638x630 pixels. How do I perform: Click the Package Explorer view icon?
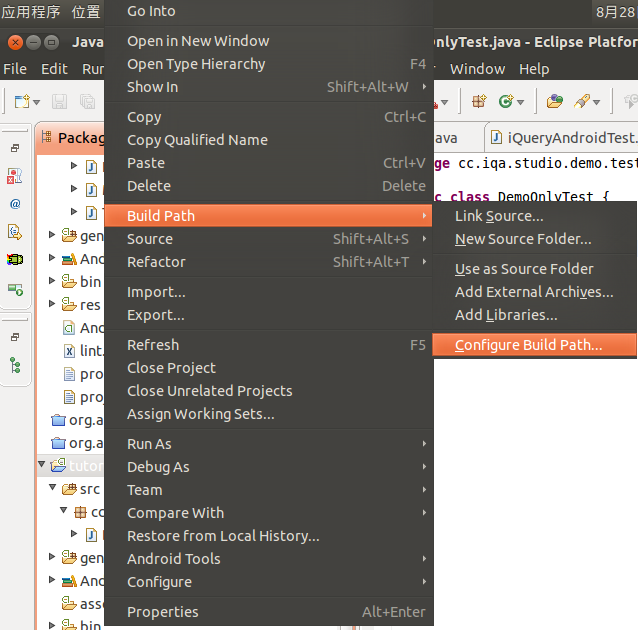pyautogui.click(x=46, y=137)
